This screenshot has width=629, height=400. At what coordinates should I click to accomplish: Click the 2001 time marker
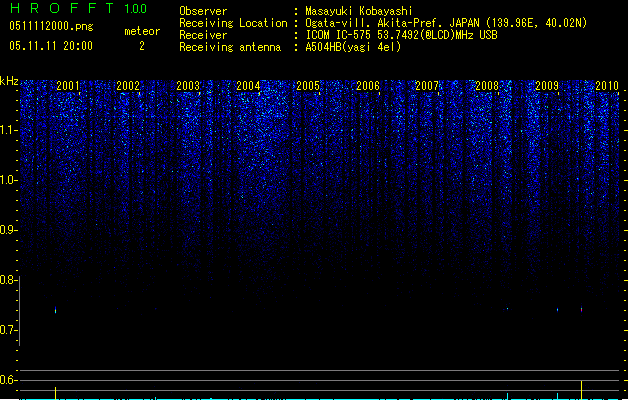pos(68,85)
